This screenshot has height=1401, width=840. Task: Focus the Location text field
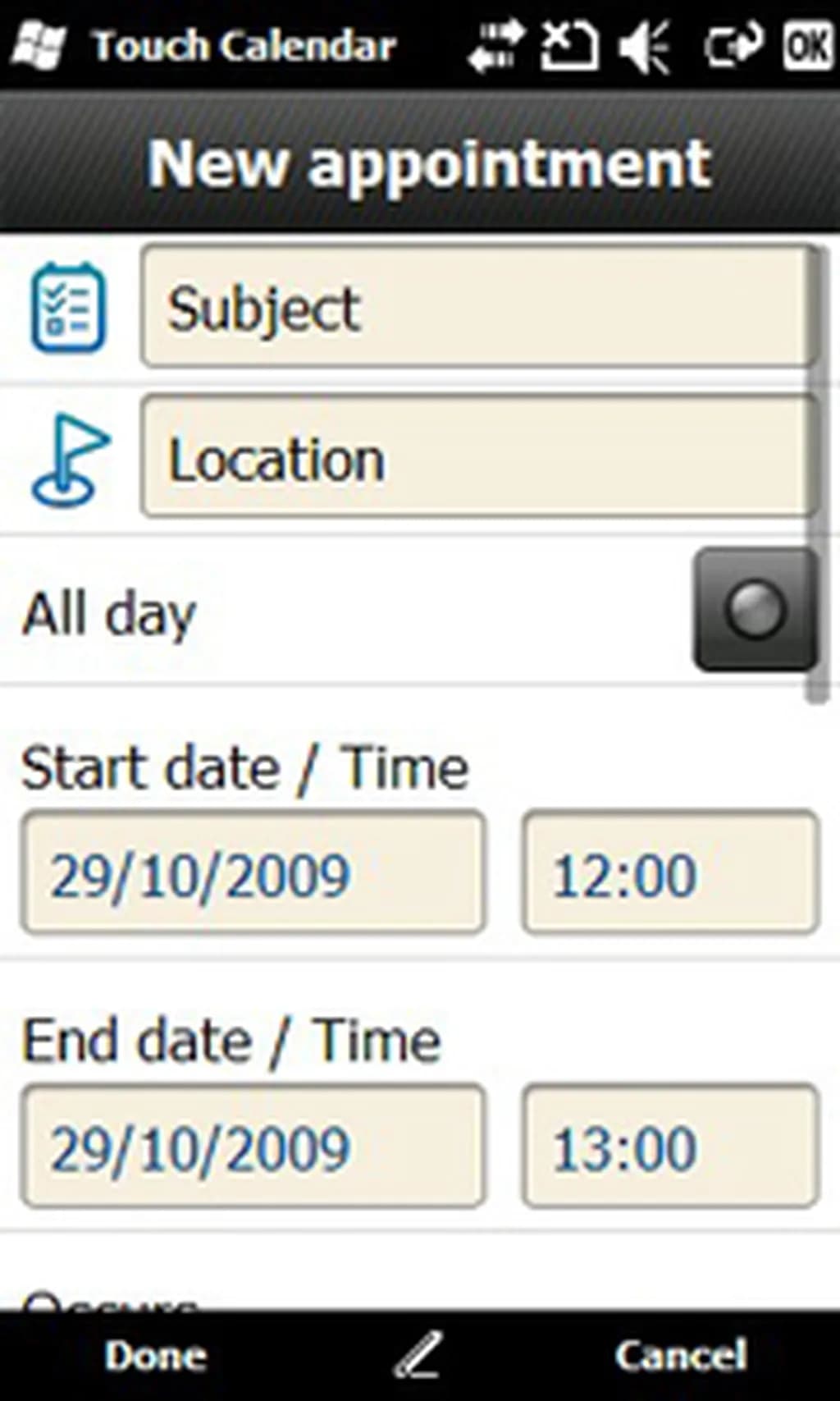tap(476, 457)
